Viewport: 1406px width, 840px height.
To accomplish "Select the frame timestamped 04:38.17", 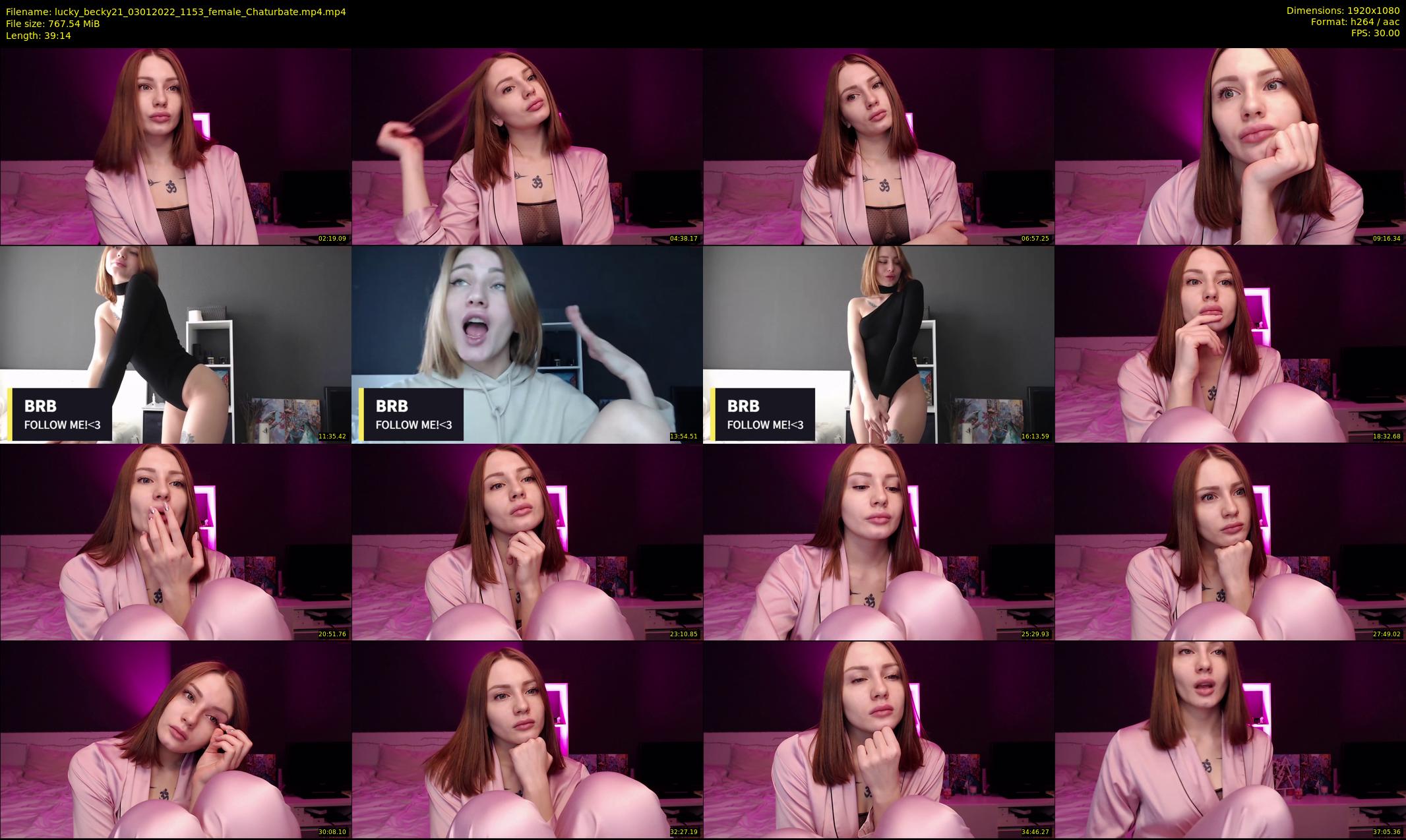I will 527,146.
